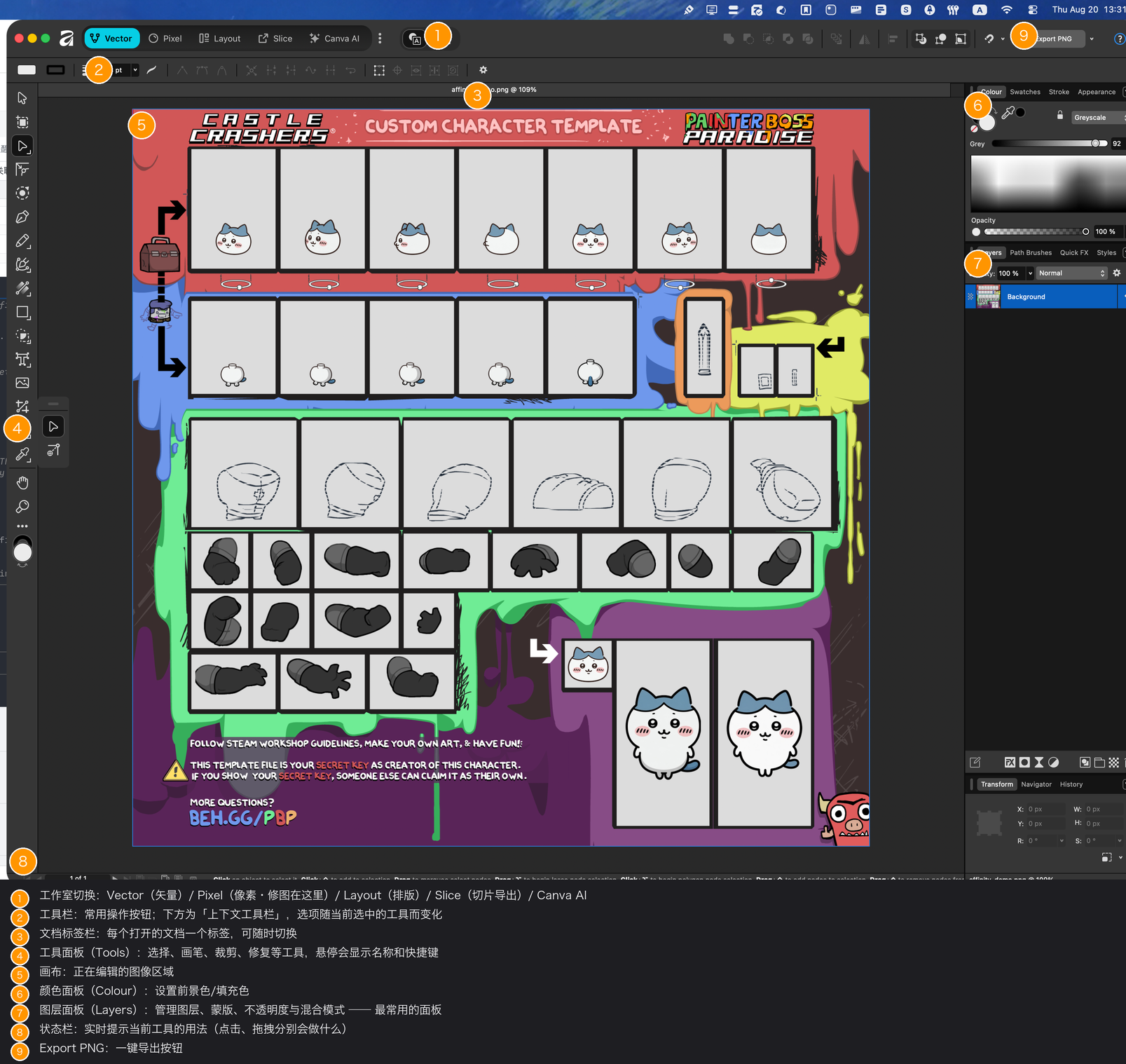This screenshot has height=1064, width=1126.
Task: Open the Quick FX panel tab
Action: [1074, 253]
